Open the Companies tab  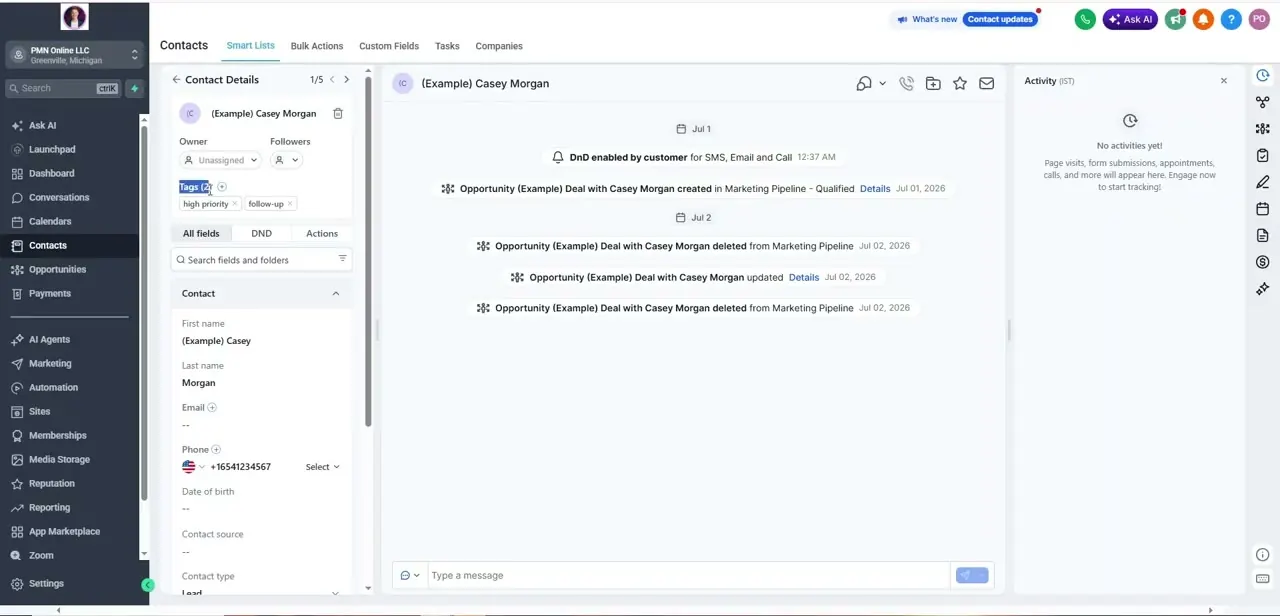point(499,46)
